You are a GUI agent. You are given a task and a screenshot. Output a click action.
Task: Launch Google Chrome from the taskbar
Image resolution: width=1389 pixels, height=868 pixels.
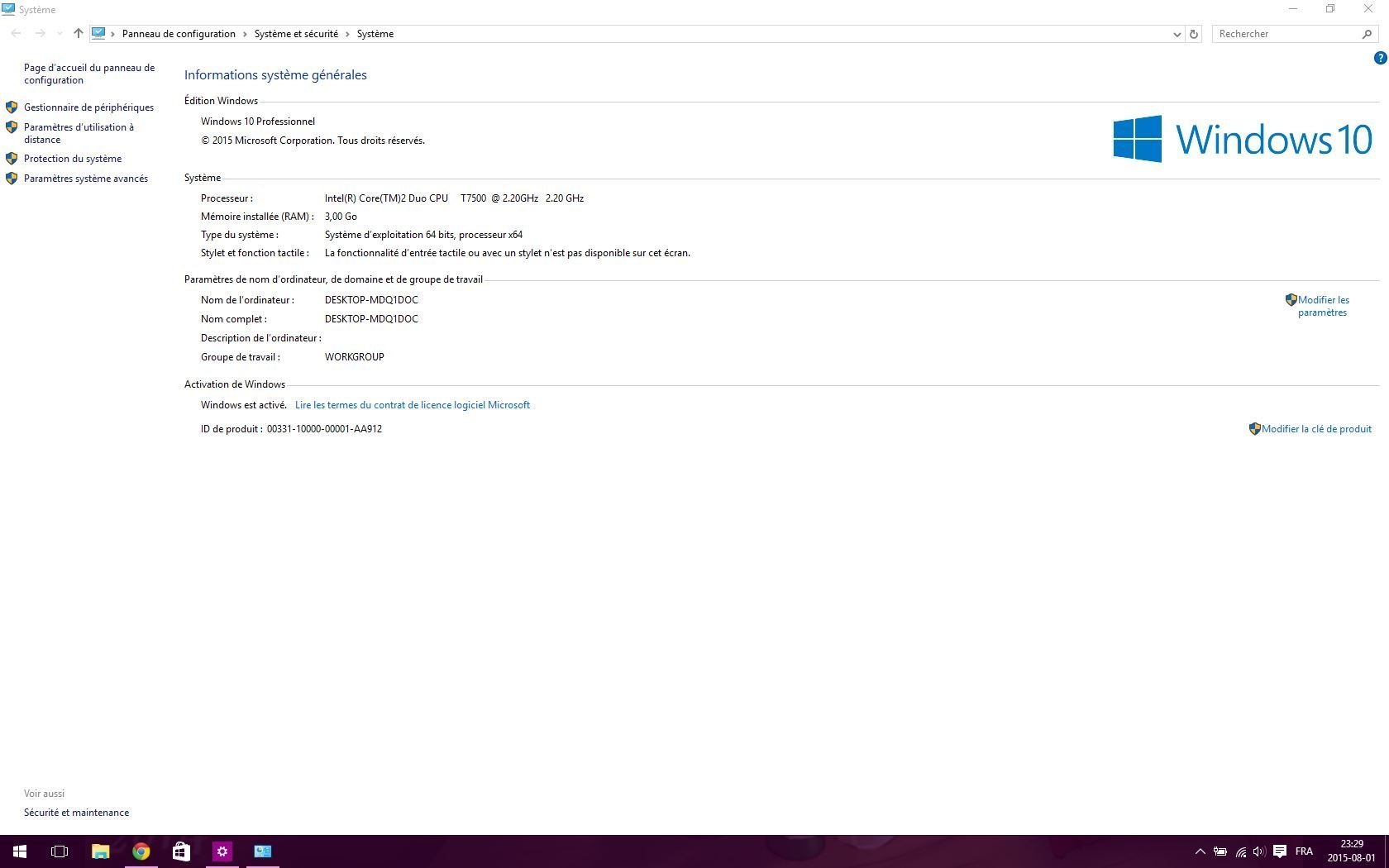(141, 851)
